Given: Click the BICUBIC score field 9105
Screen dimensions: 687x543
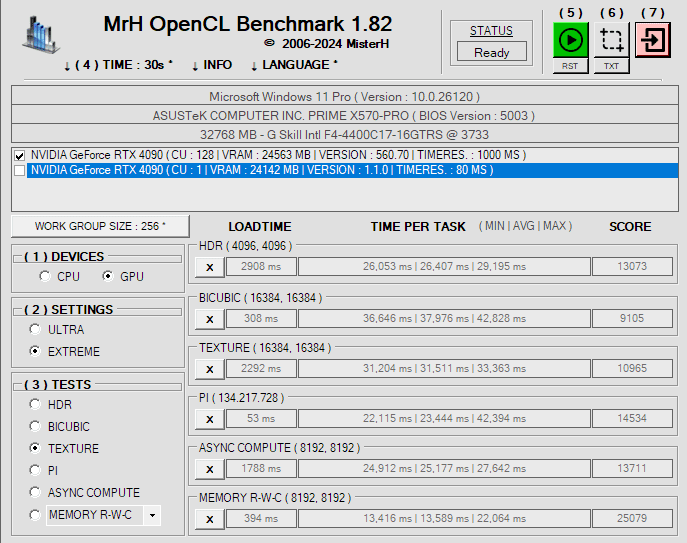Looking at the screenshot, I should click(x=632, y=319).
